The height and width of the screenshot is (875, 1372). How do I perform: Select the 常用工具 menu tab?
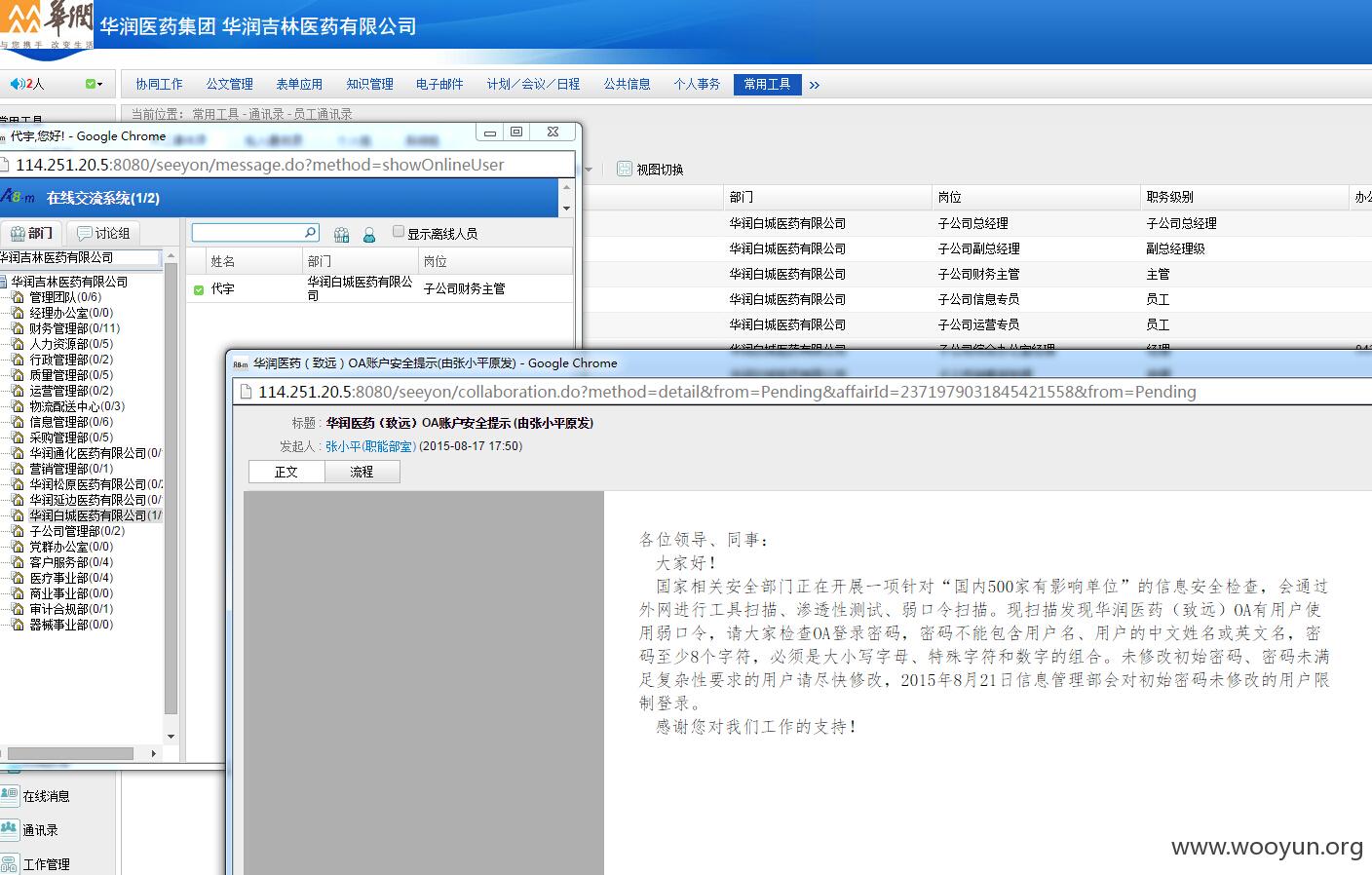[767, 84]
